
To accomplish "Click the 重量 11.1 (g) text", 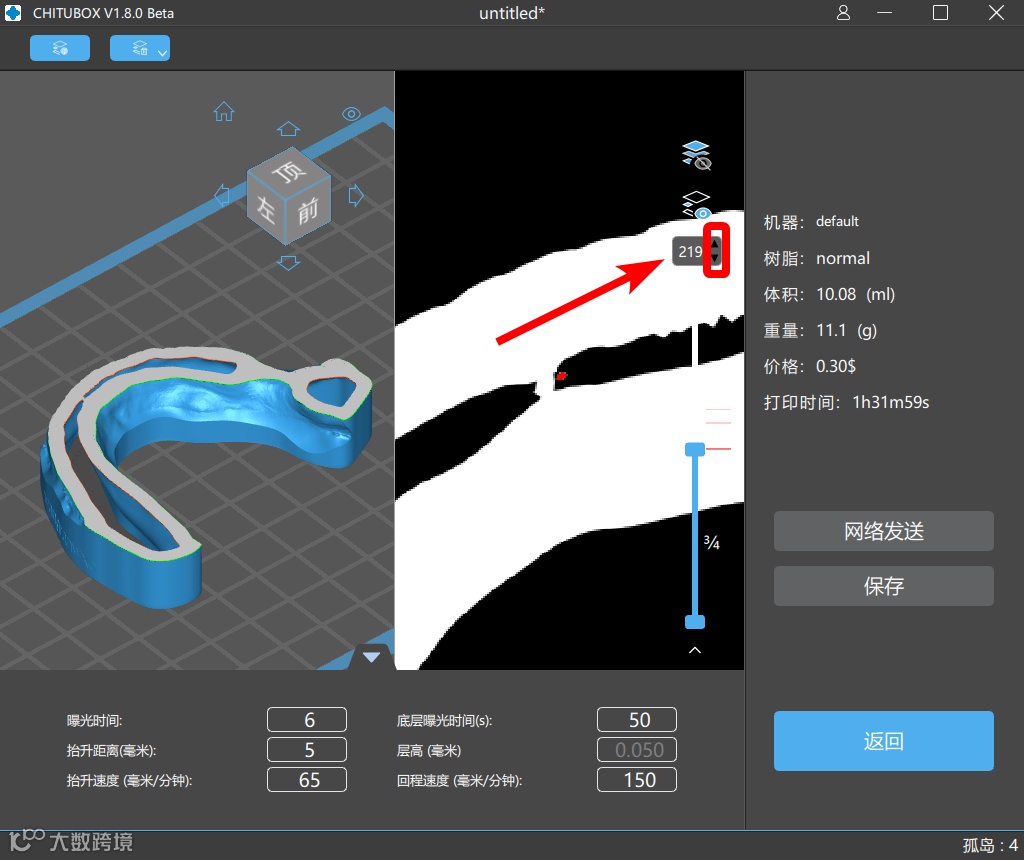I will (x=820, y=330).
